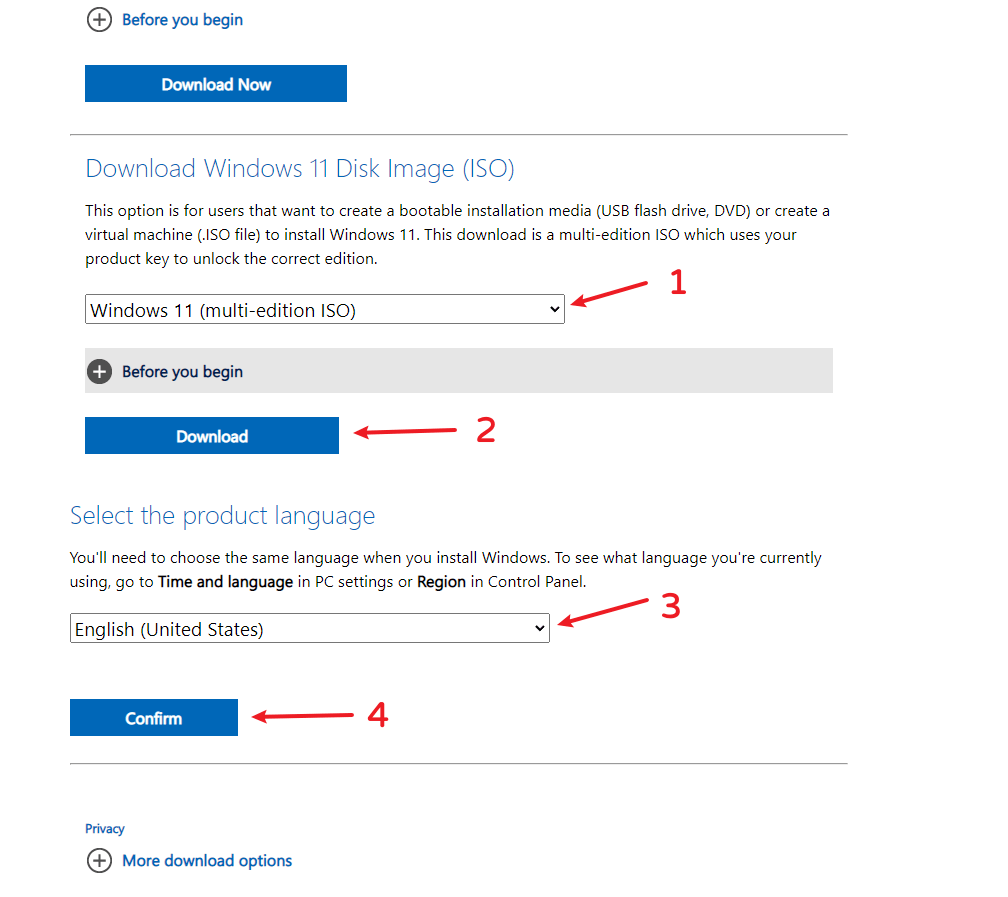
Task: Click the red number 1 annotation
Action: click(678, 284)
